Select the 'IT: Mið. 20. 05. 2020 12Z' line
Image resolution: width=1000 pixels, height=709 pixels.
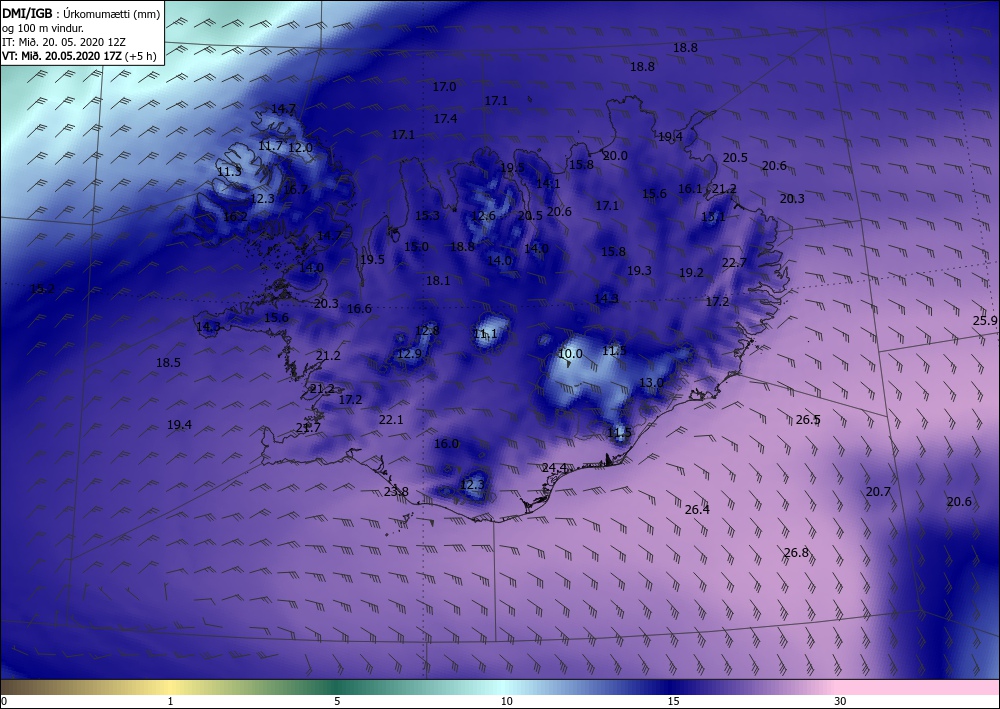(x=64, y=42)
